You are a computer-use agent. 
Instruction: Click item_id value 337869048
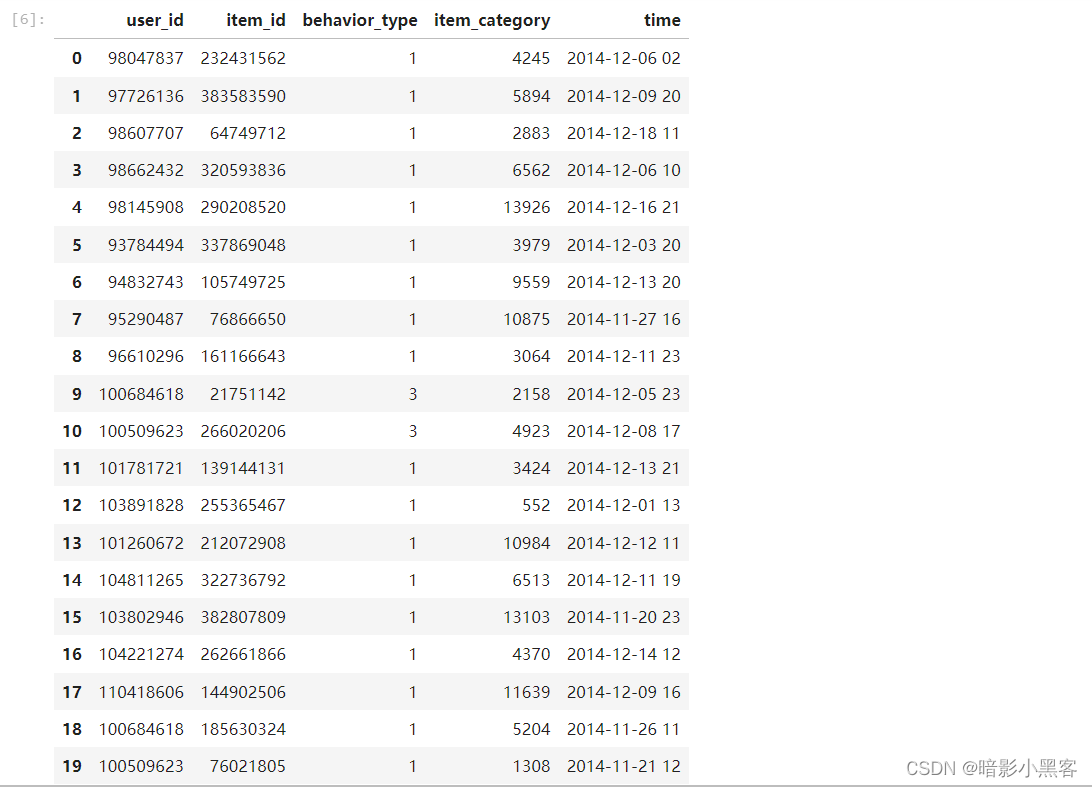pos(243,245)
